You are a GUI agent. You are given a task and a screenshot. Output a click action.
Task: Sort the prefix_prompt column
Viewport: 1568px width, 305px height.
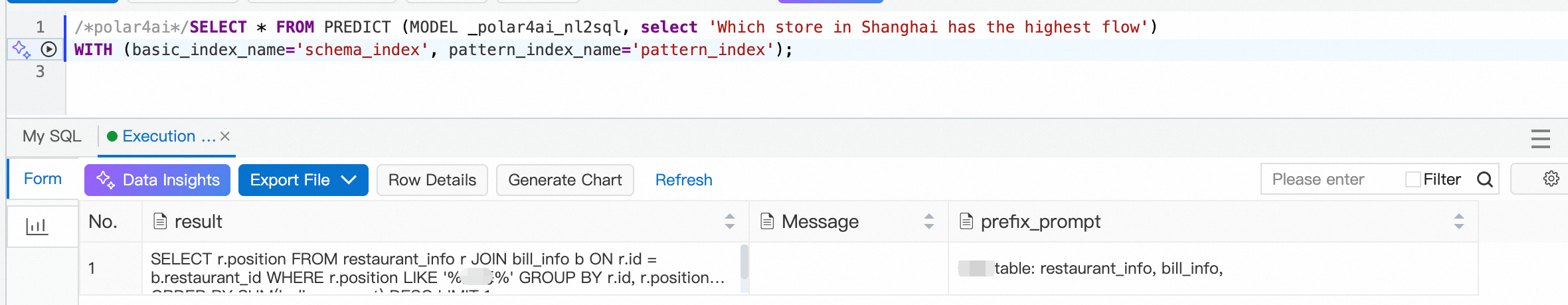pyautogui.click(x=1459, y=221)
